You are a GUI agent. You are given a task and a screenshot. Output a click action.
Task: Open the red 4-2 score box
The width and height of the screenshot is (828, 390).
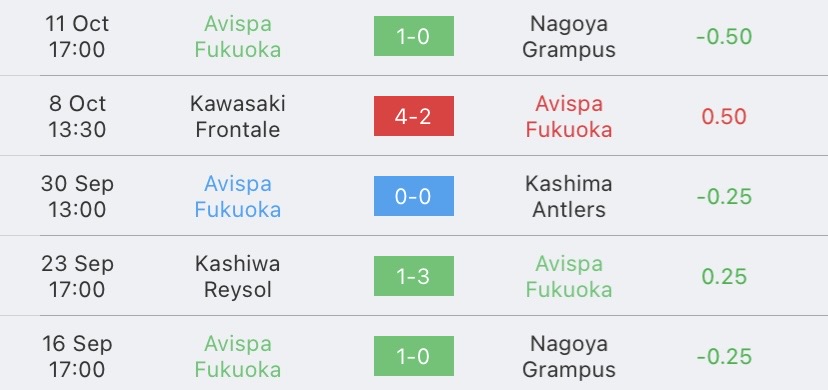tap(413, 116)
